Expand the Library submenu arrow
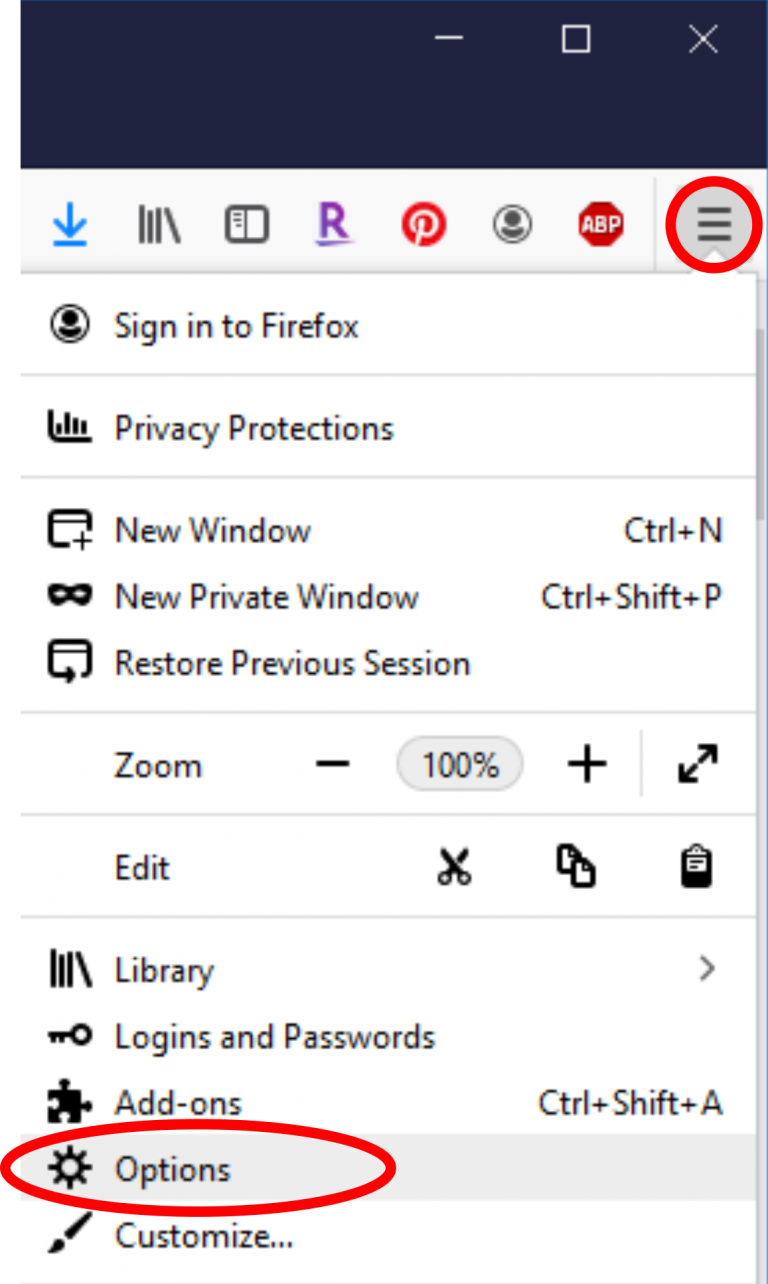Screen dimensions: 768x1284 tap(707, 968)
